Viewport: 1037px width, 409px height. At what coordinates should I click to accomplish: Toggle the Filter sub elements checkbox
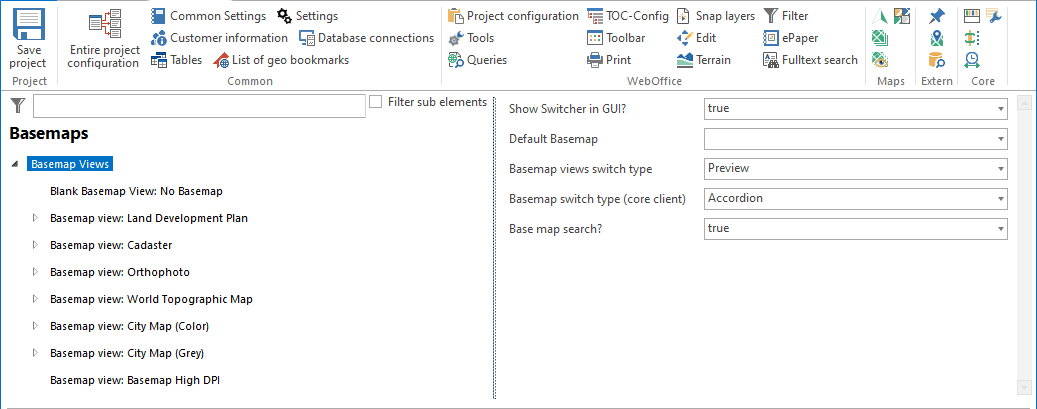(x=376, y=102)
